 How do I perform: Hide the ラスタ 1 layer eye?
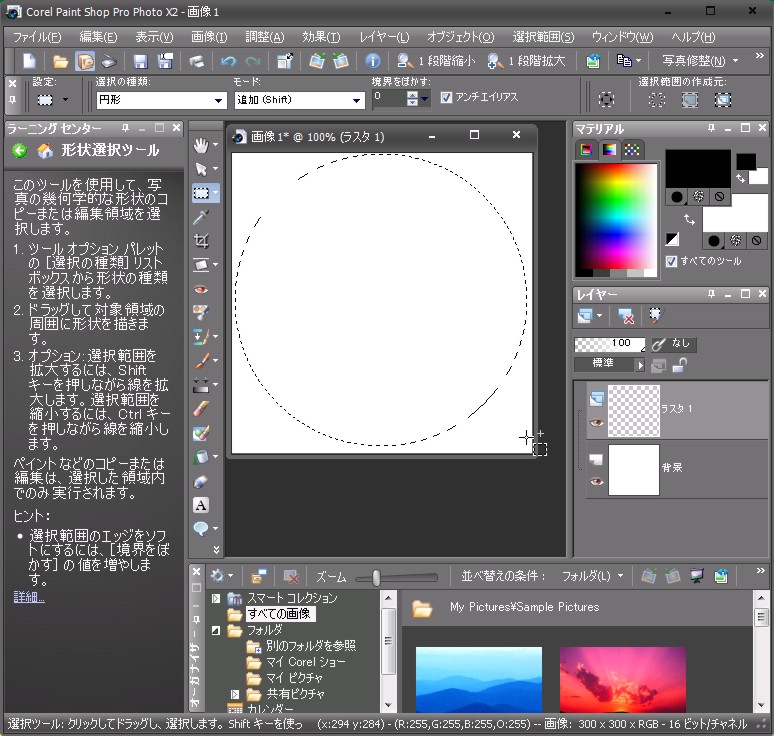597,423
